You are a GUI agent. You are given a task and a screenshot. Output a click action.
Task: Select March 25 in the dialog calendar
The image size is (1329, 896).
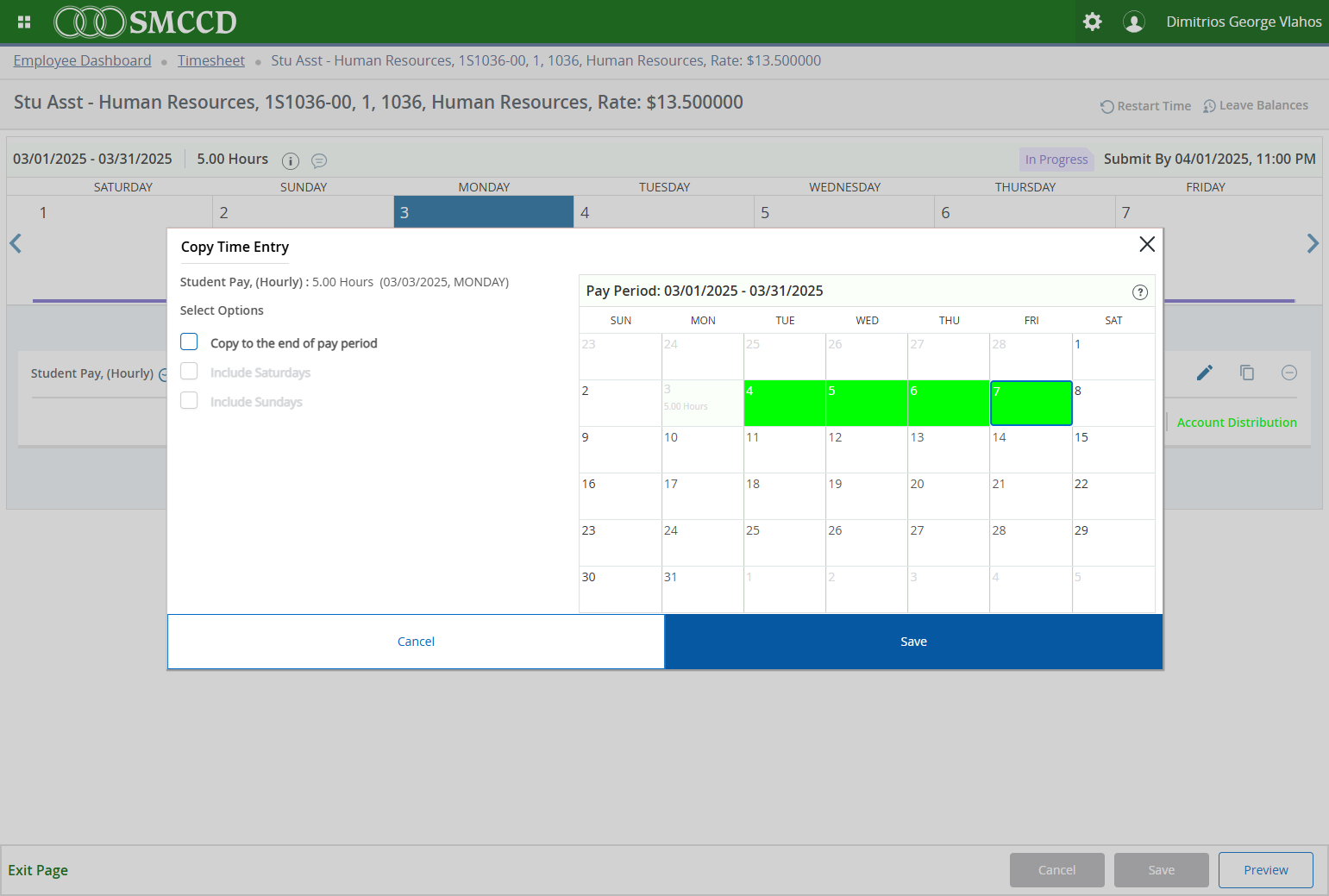click(785, 542)
